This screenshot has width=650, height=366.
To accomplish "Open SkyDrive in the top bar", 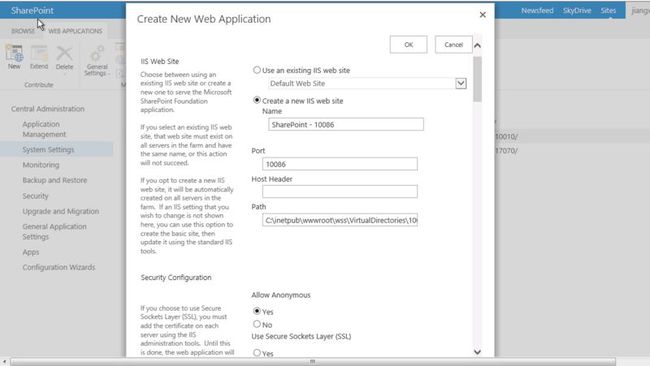I will (x=577, y=11).
